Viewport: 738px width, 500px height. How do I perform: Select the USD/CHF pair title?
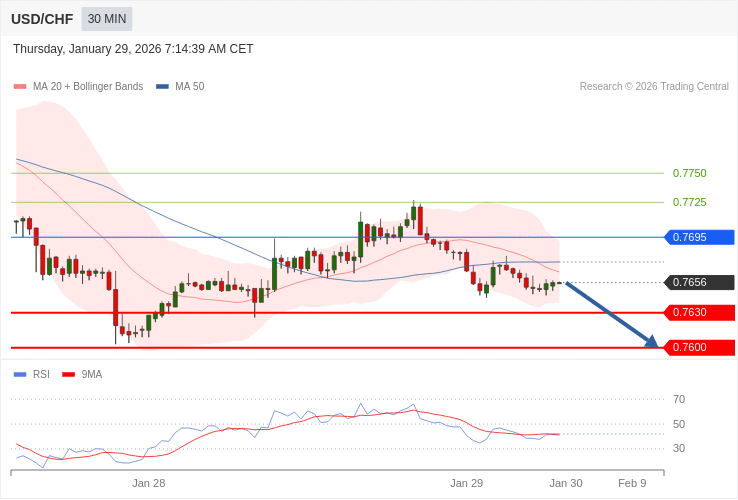coord(42,19)
